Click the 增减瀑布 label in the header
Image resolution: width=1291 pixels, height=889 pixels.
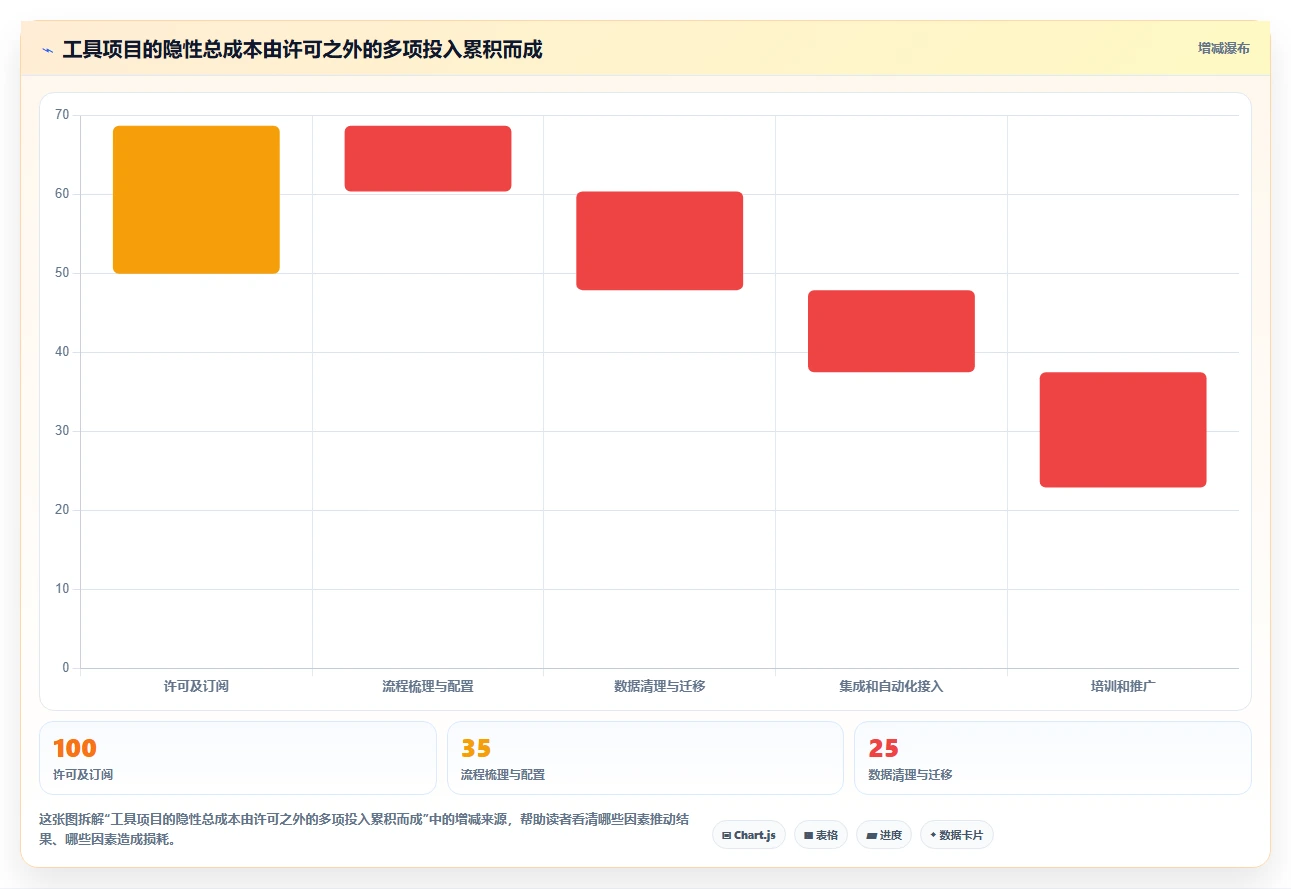pos(1224,48)
